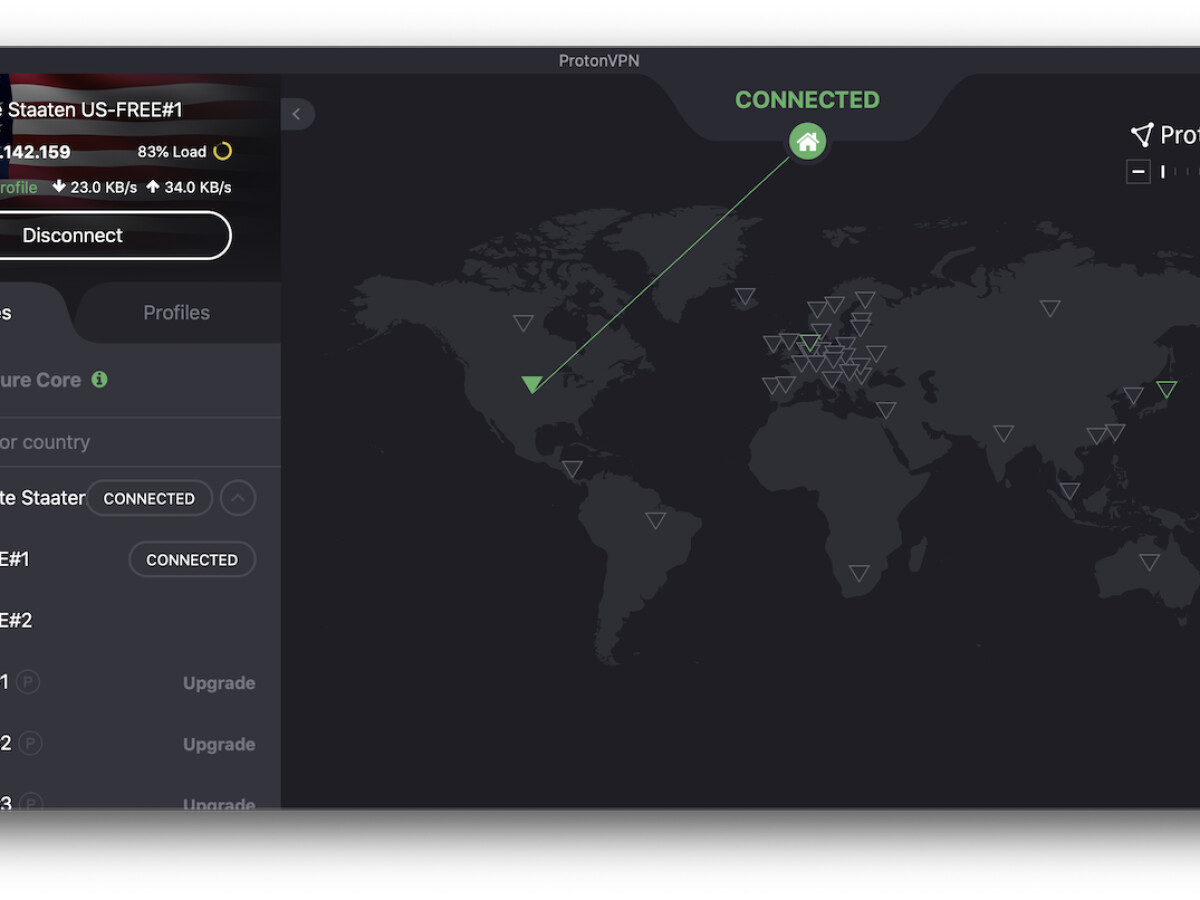The width and height of the screenshot is (1200, 900).
Task: Click the Secure Core info icon
Action: [x=99, y=379]
